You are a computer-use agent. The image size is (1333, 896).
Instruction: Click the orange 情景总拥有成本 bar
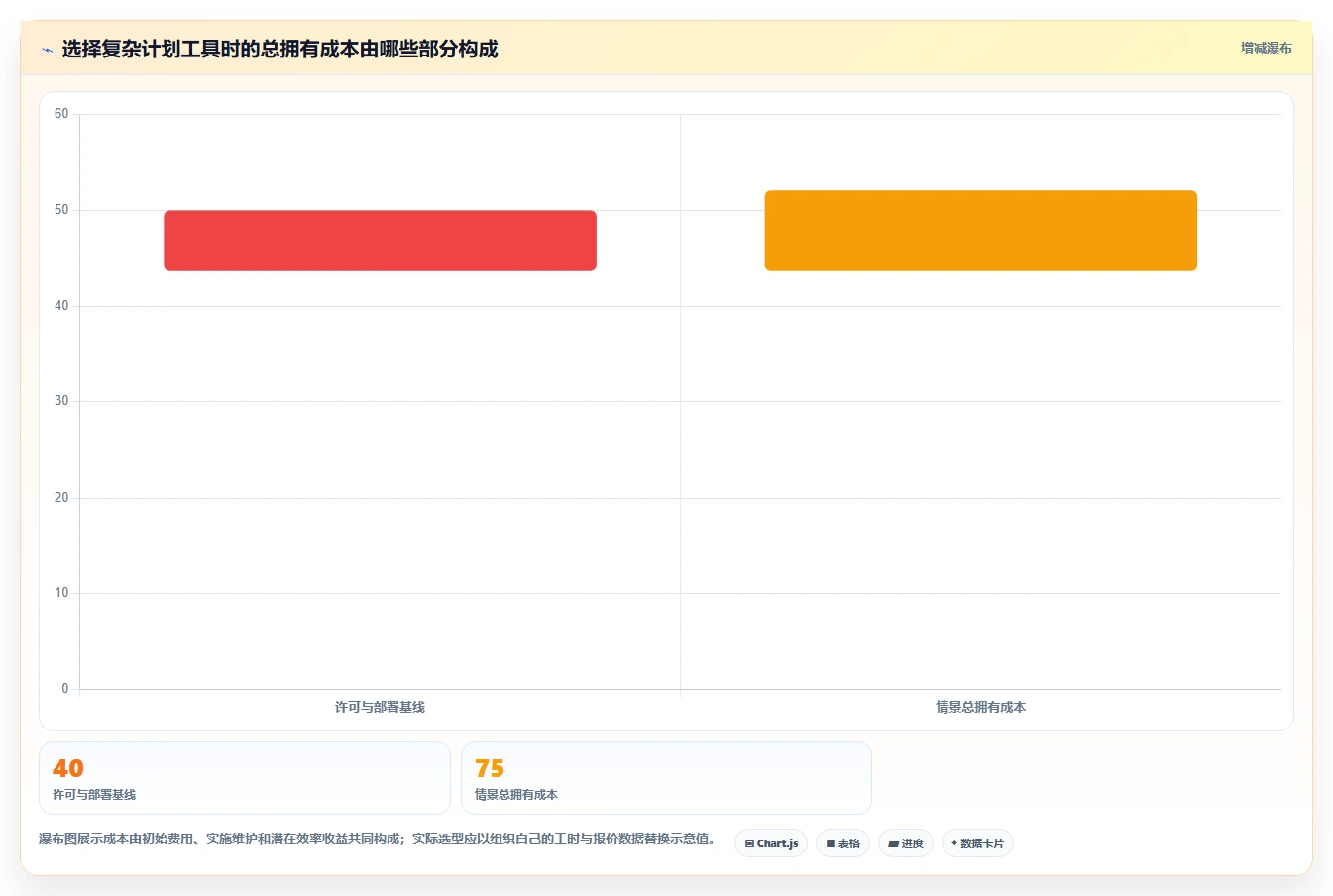tap(980, 230)
